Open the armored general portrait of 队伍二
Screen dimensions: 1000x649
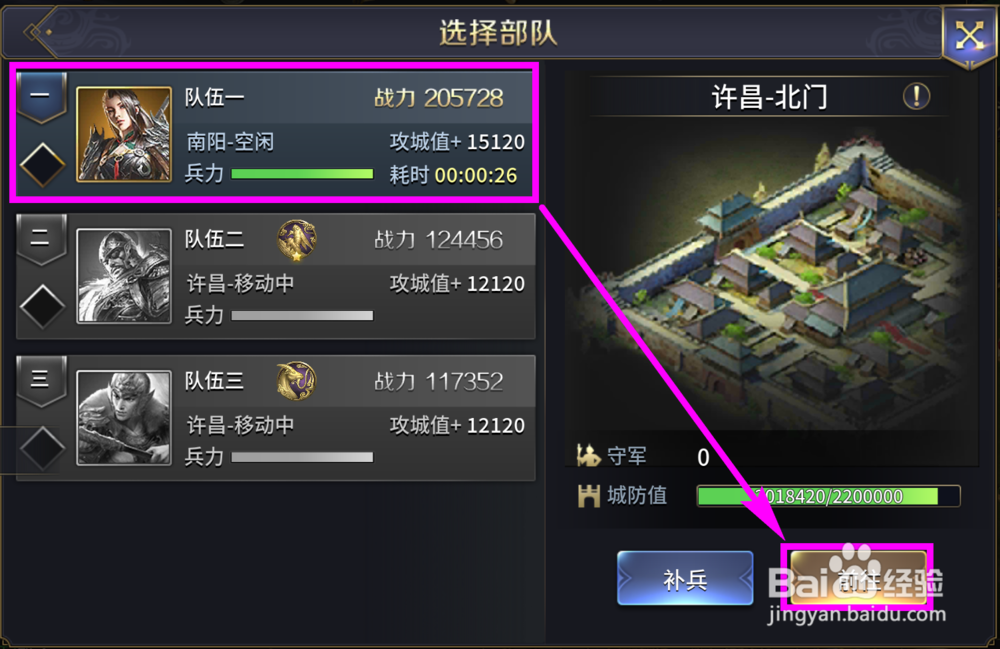coord(124,276)
